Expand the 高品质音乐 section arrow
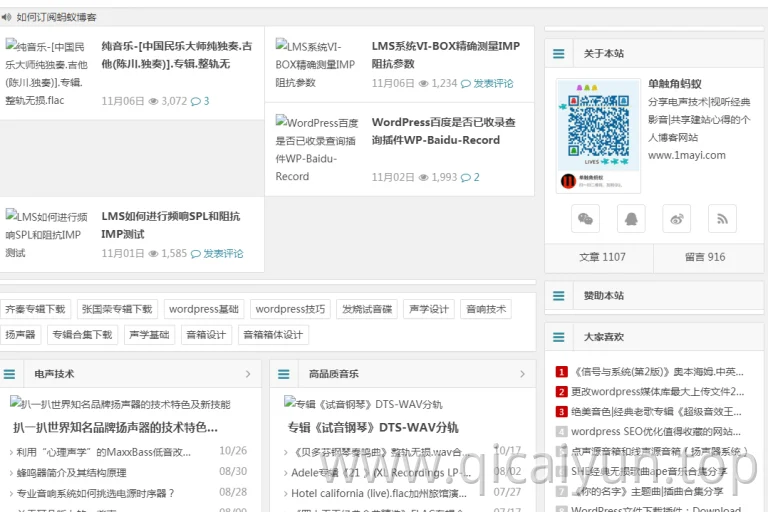Screen dimensions: 768x512 pos(522,374)
